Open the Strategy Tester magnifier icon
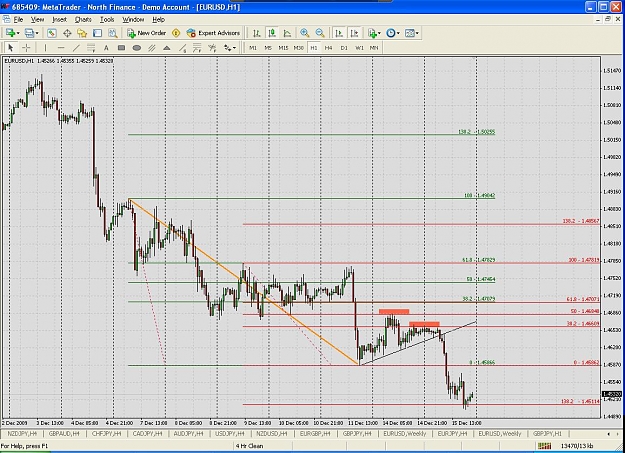The height and width of the screenshot is (453, 625). click(112, 33)
